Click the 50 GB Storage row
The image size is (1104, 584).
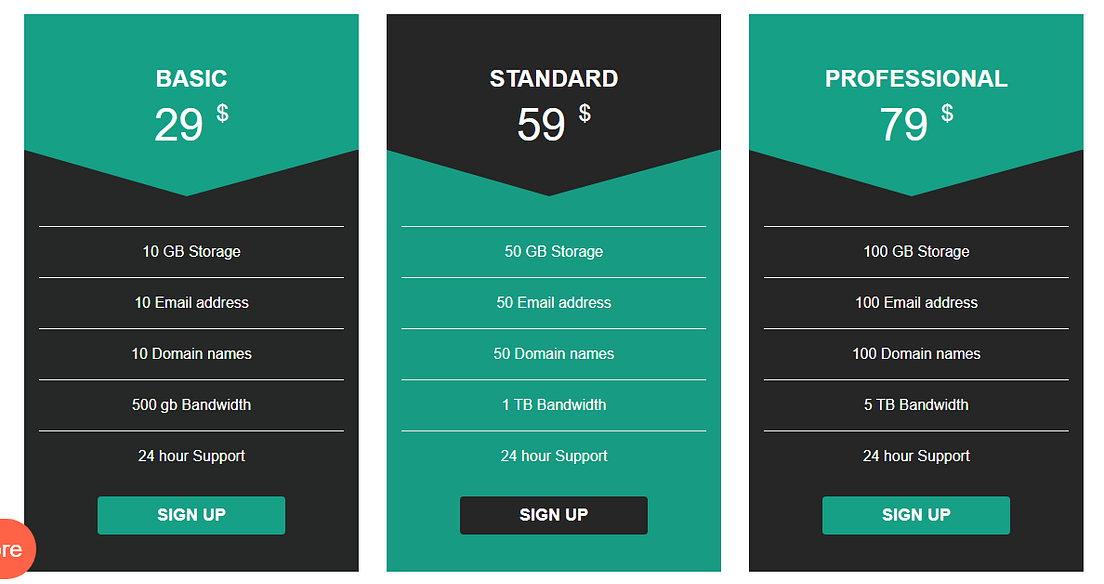pos(553,251)
